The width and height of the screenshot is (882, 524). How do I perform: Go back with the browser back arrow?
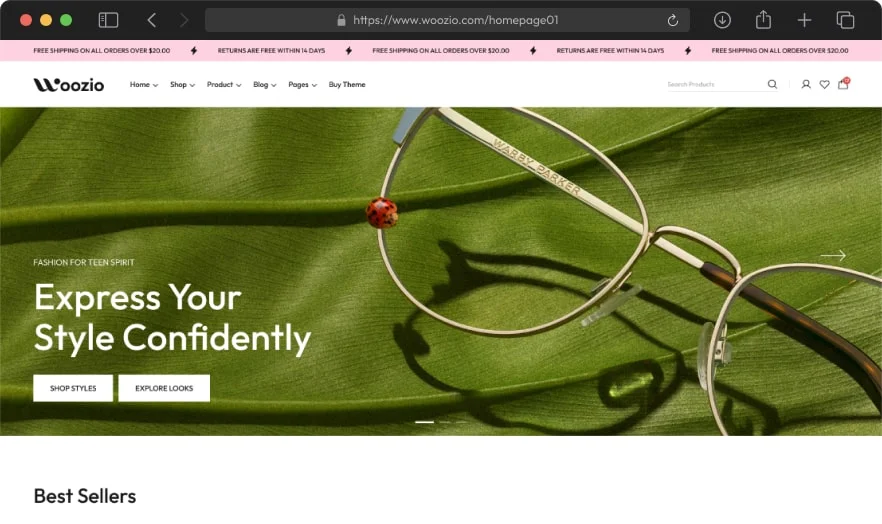click(152, 20)
